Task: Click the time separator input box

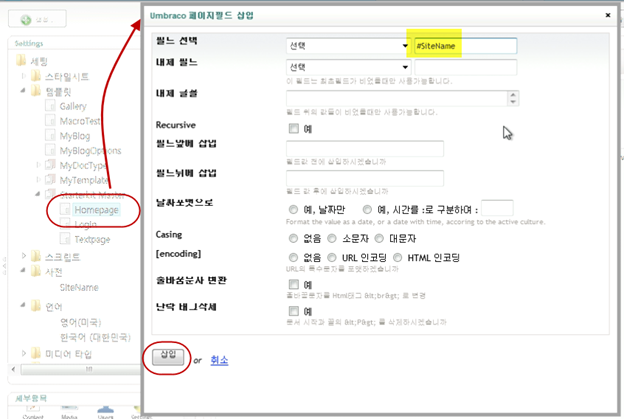Action: click(497, 208)
